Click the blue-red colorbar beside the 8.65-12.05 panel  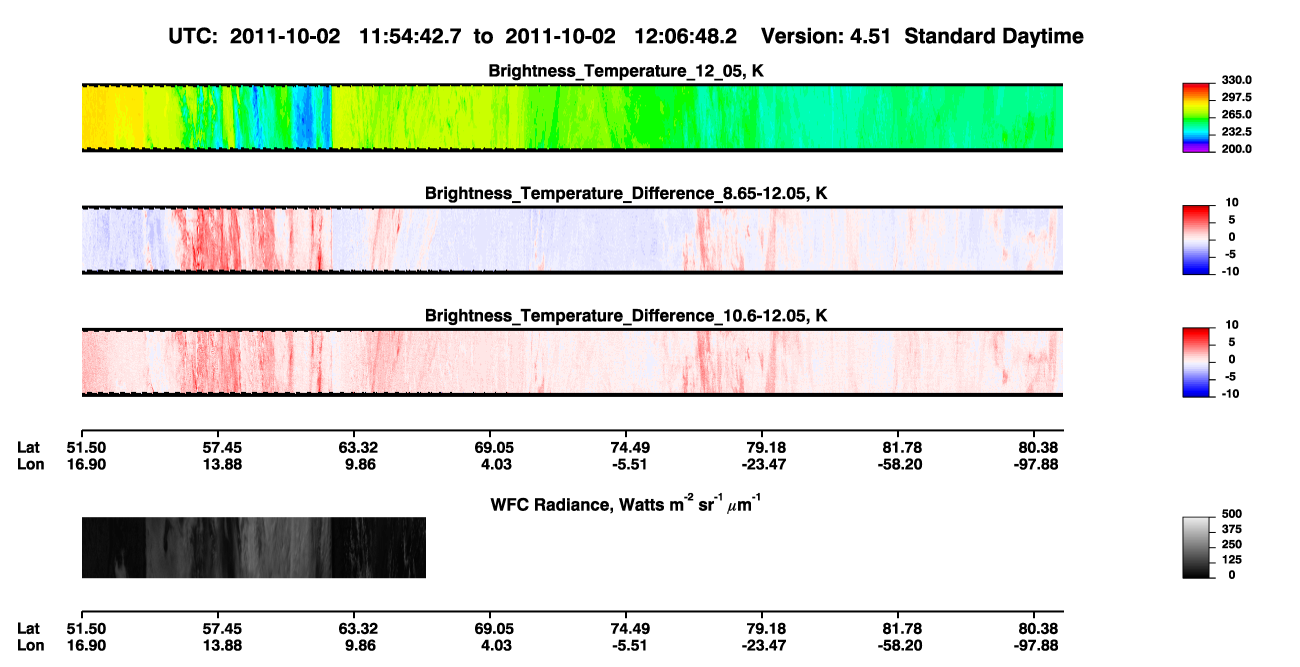point(1198,238)
